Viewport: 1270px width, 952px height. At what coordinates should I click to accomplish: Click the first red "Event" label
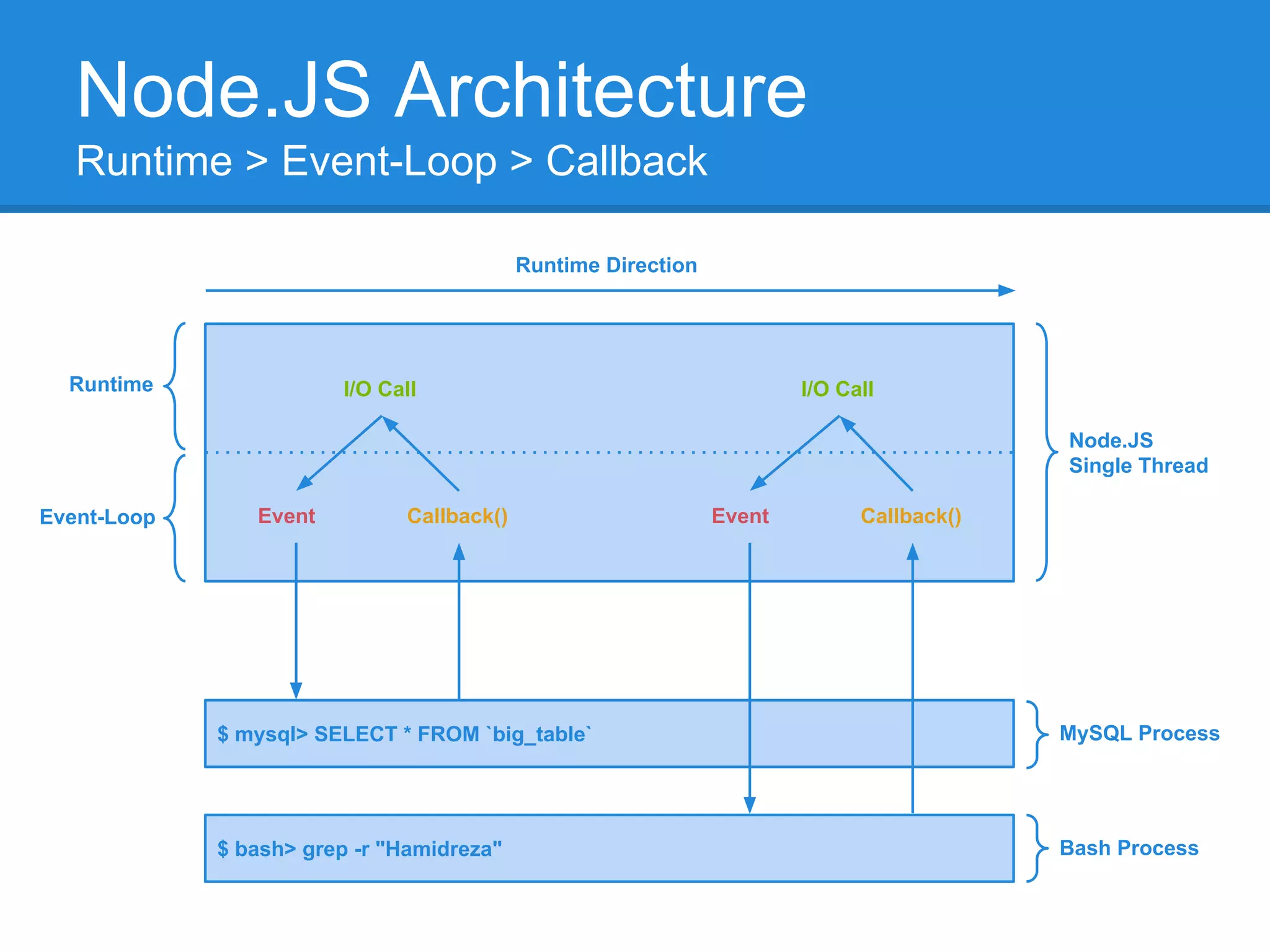[286, 516]
